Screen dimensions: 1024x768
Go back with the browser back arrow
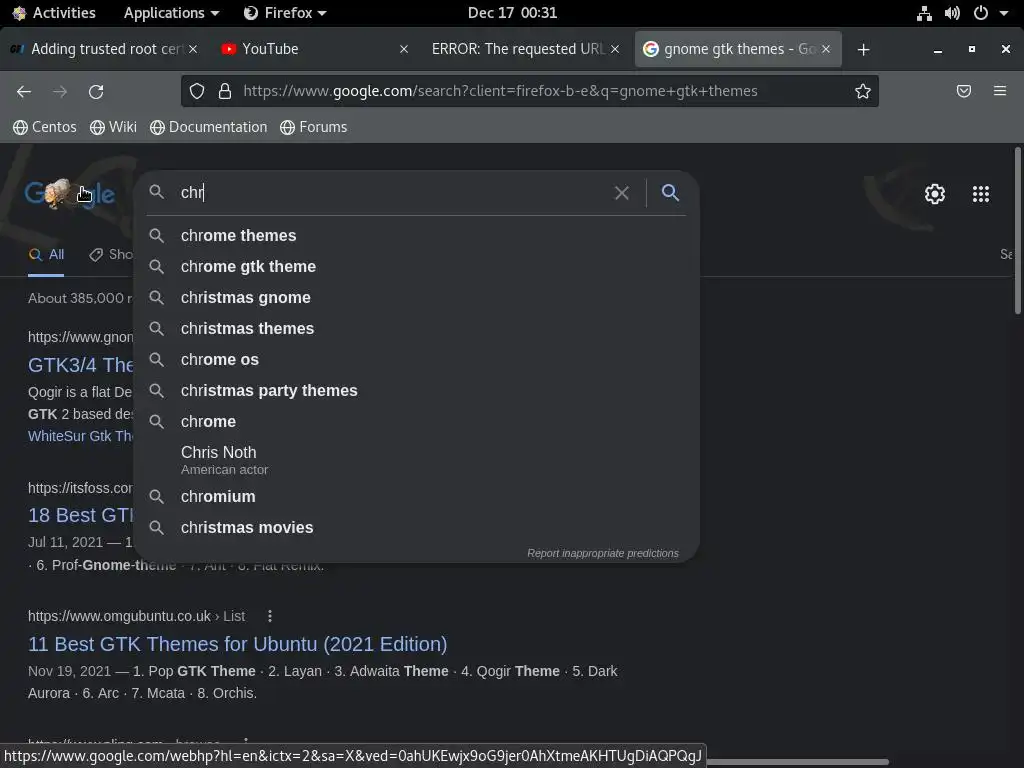[24, 91]
